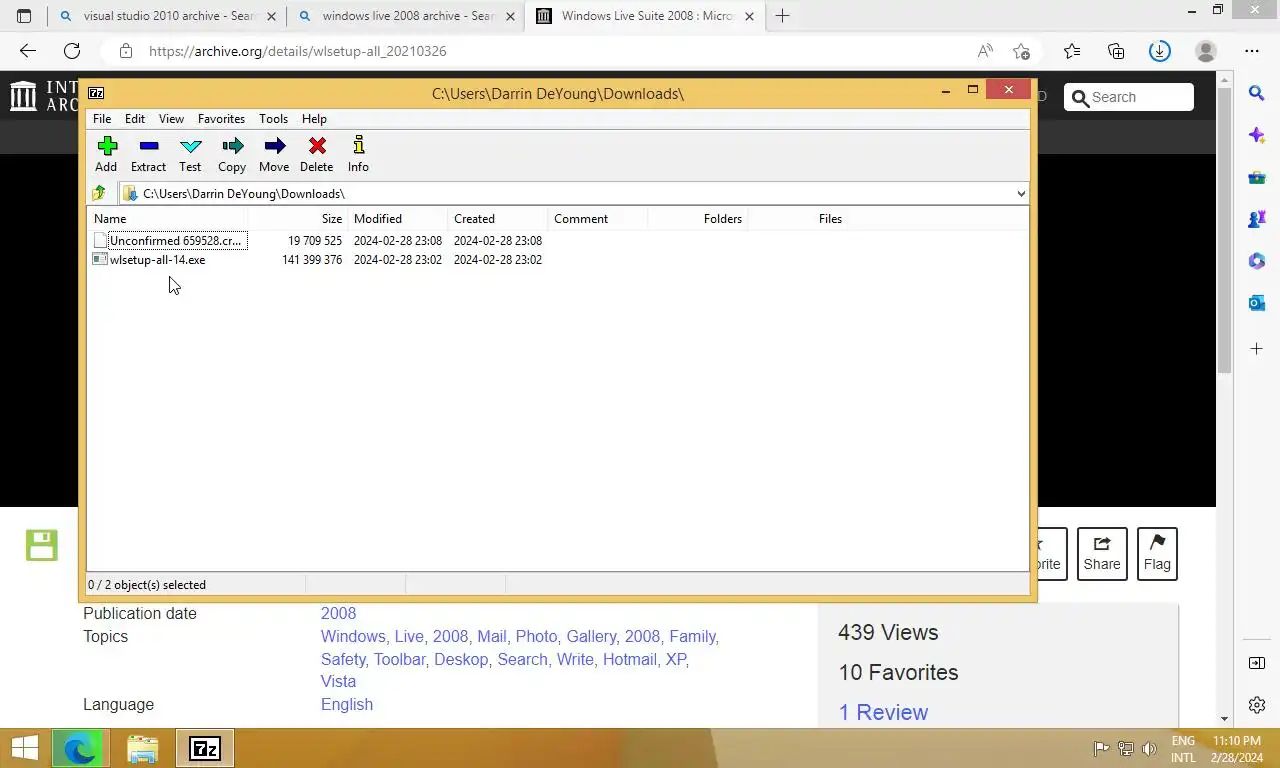Go up one folder level in 7-Zip
The height and width of the screenshot is (768, 1280).
[99, 193]
